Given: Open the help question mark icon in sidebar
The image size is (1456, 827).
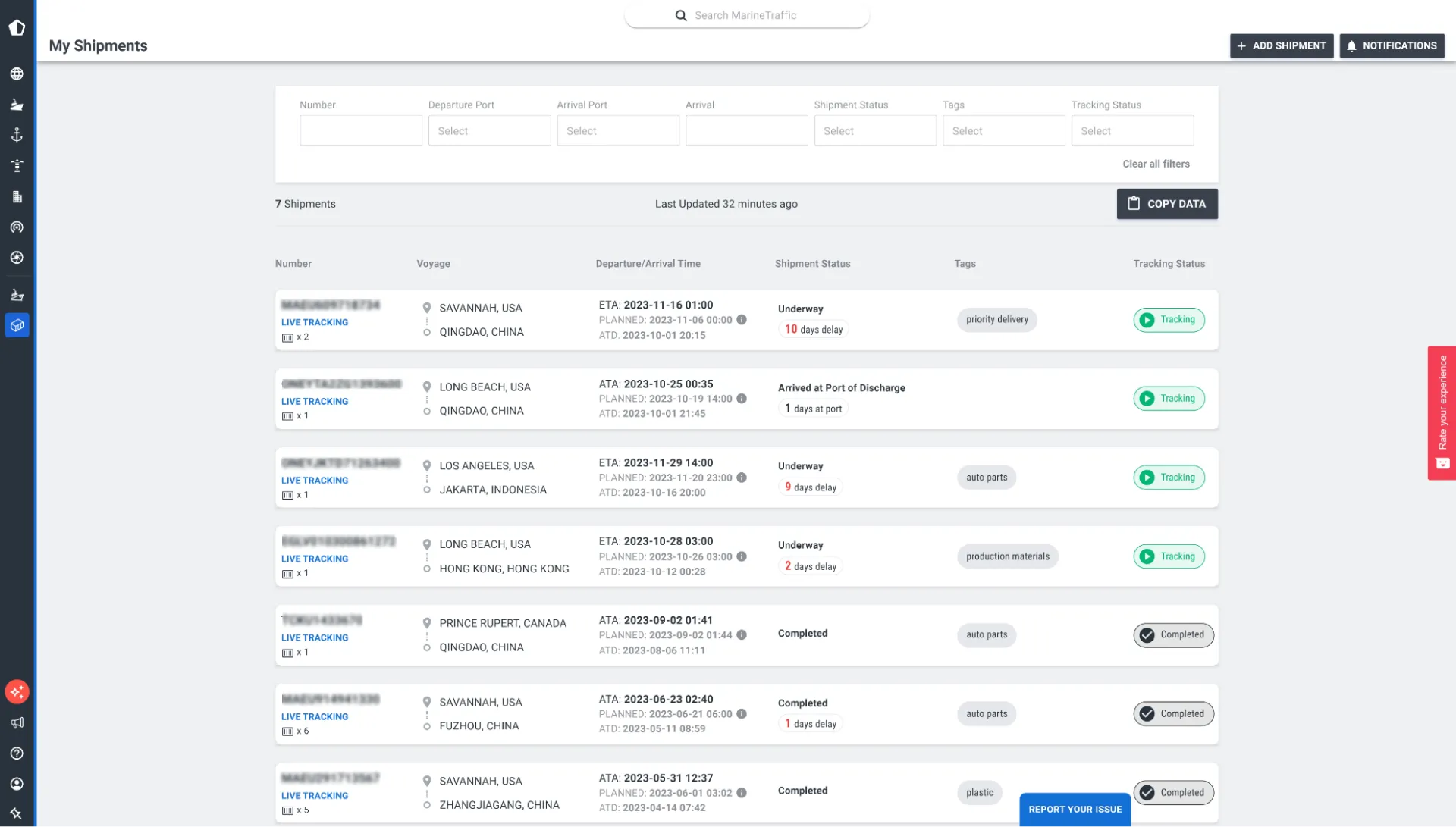Looking at the screenshot, I should click(17, 753).
